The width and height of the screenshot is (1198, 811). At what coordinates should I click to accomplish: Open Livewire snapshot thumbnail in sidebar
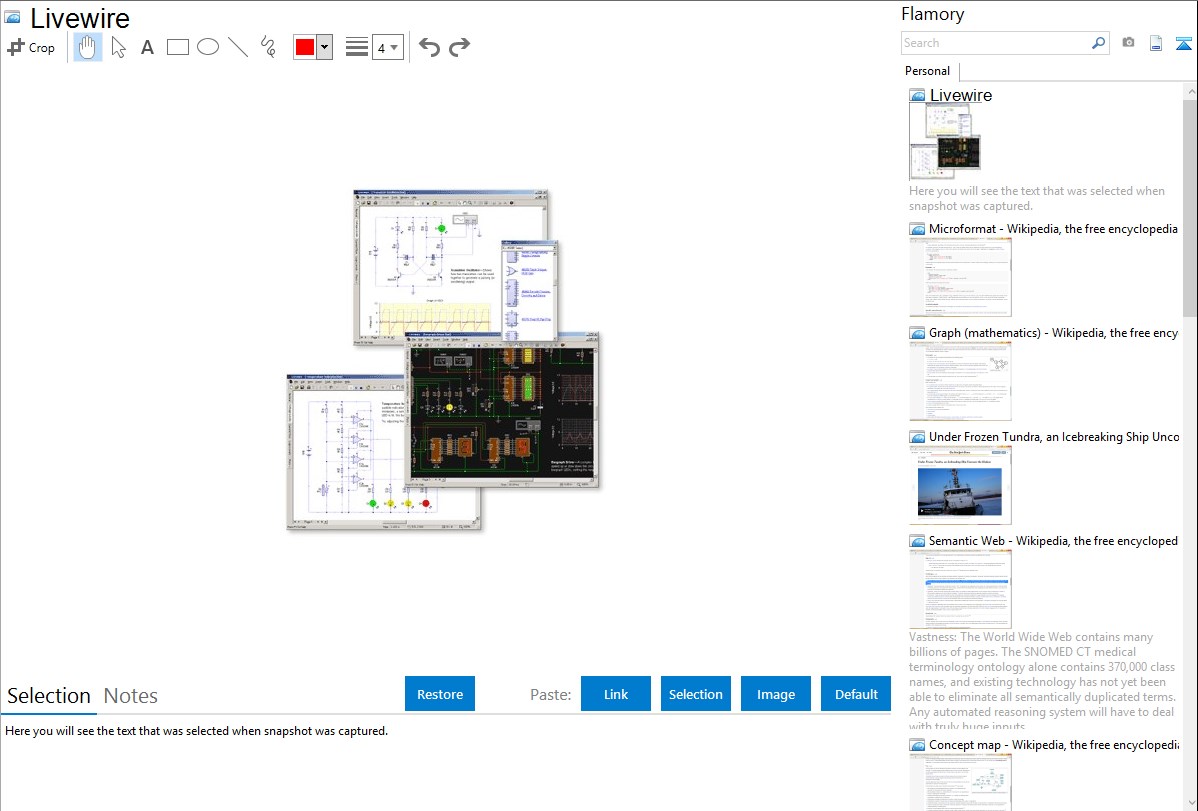945,141
